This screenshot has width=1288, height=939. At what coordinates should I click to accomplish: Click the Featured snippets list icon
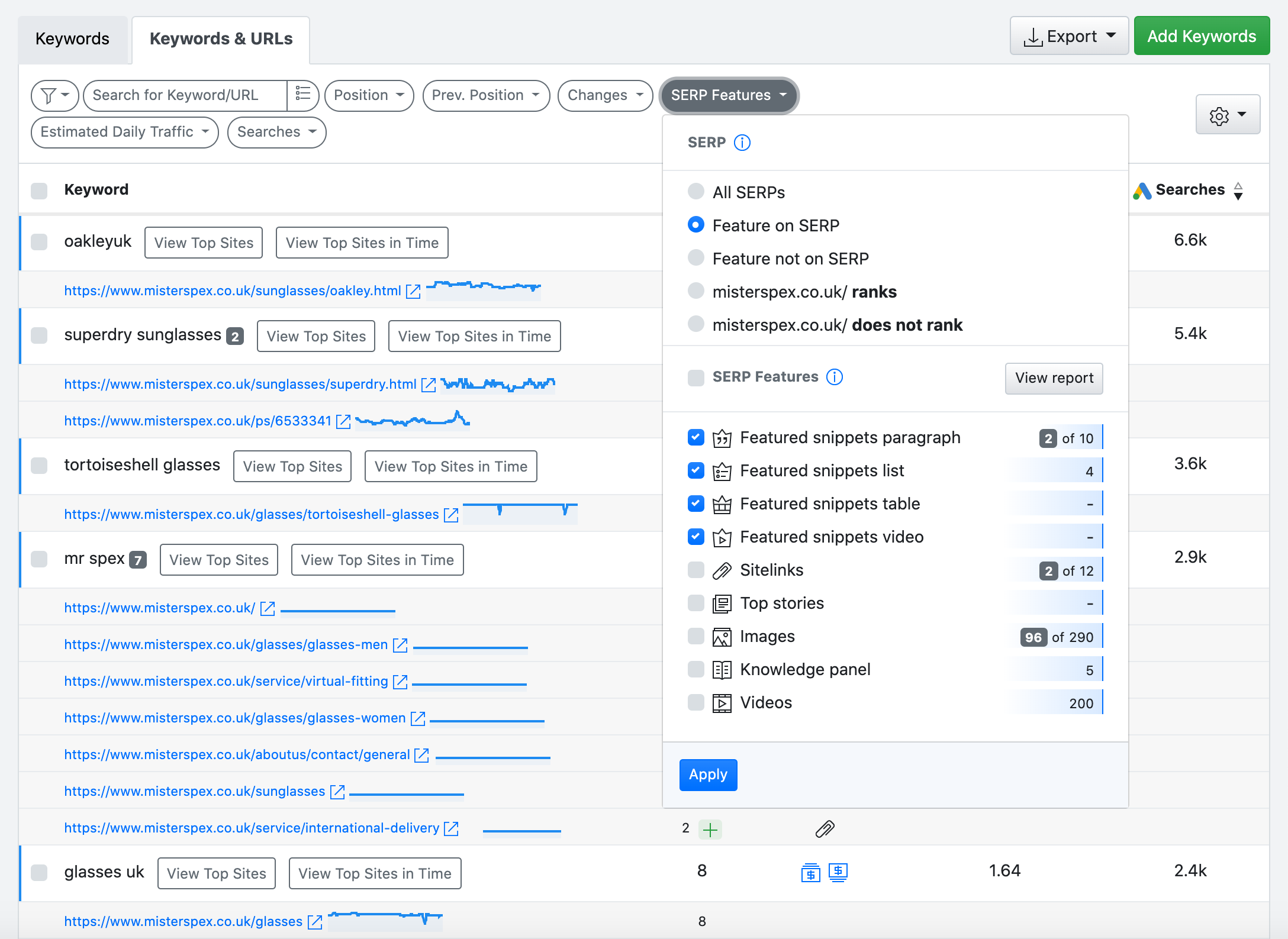722,471
